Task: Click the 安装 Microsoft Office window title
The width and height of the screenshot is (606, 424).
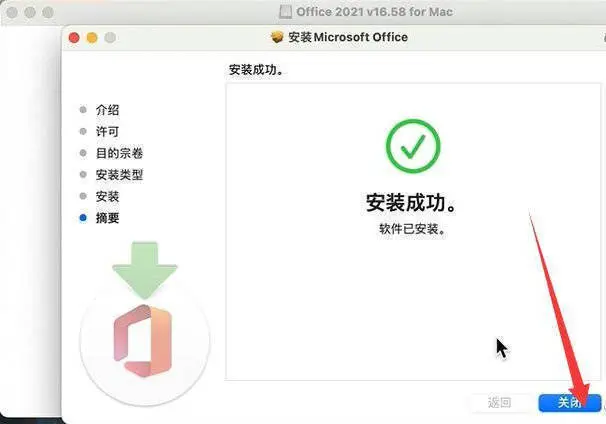Action: pos(348,37)
